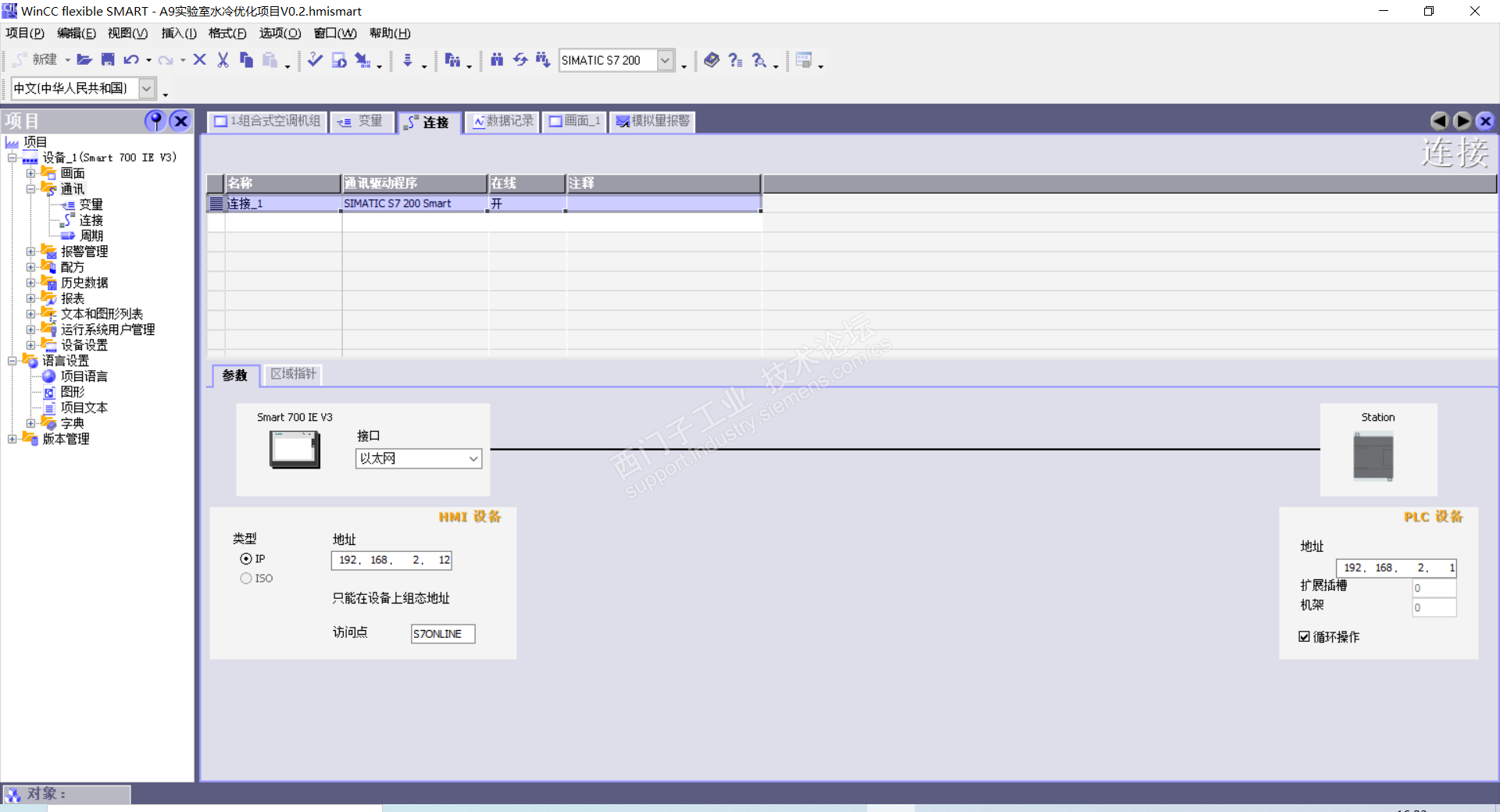Click the Station PLC device image
Image resolution: width=1500 pixels, height=812 pixels.
[x=1373, y=458]
